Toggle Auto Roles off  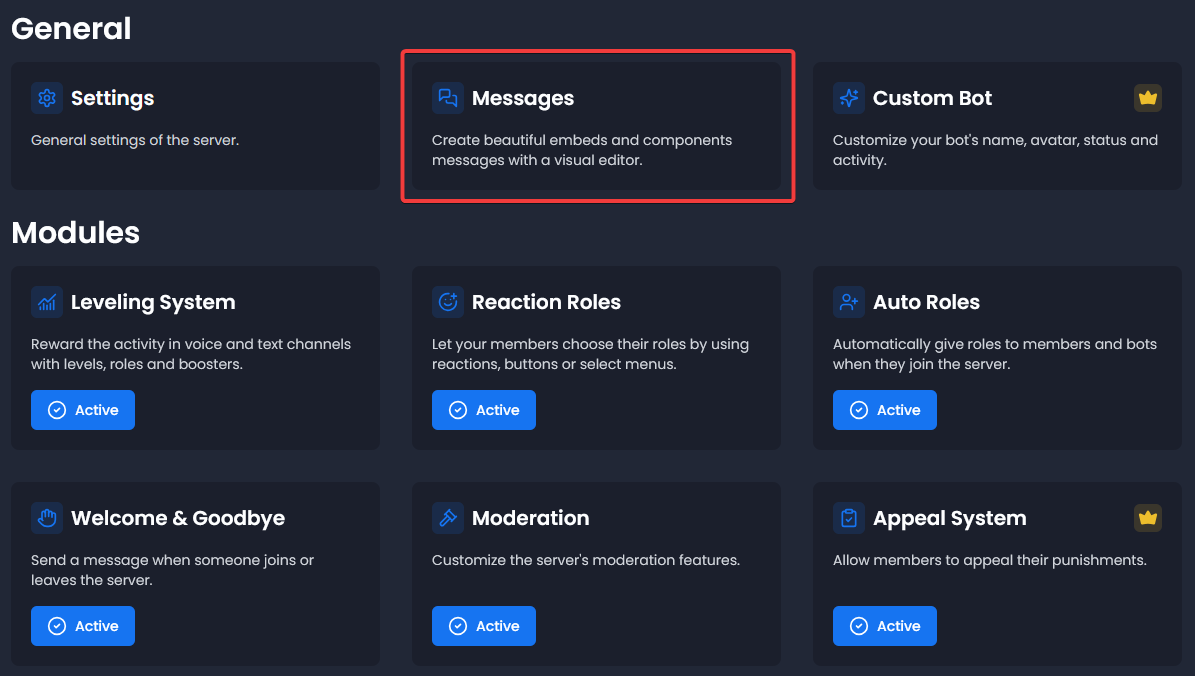tap(885, 410)
